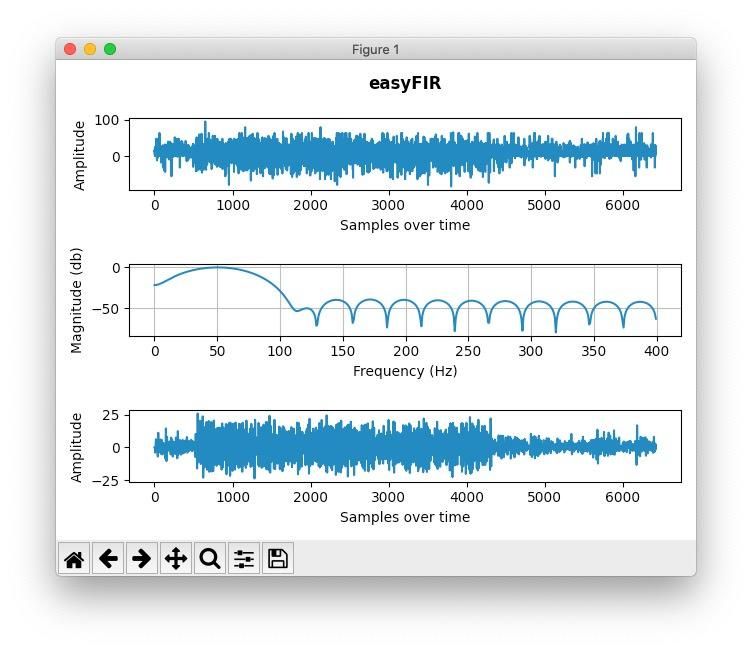Go back to the previous view
Image resolution: width=752 pixels, height=650 pixels.
tap(108, 558)
